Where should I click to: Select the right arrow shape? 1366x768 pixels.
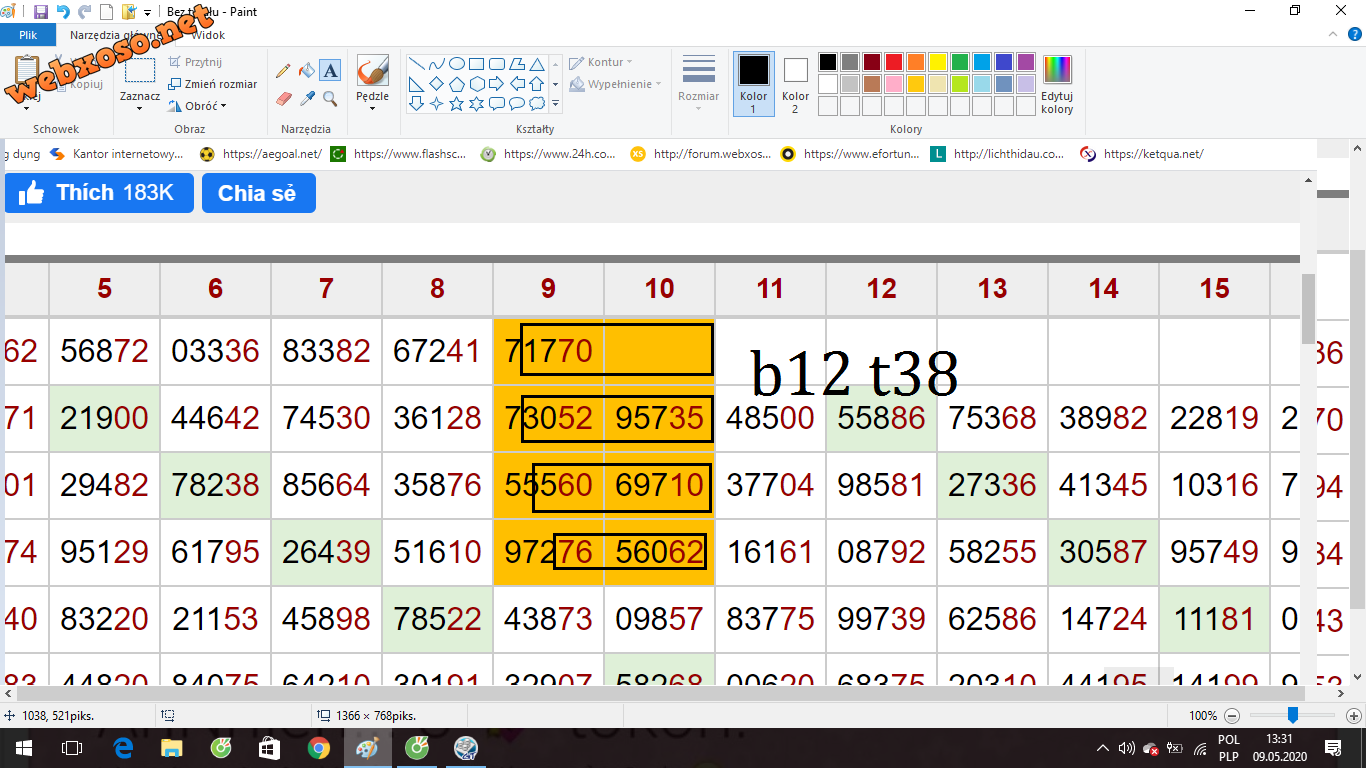pos(497,83)
